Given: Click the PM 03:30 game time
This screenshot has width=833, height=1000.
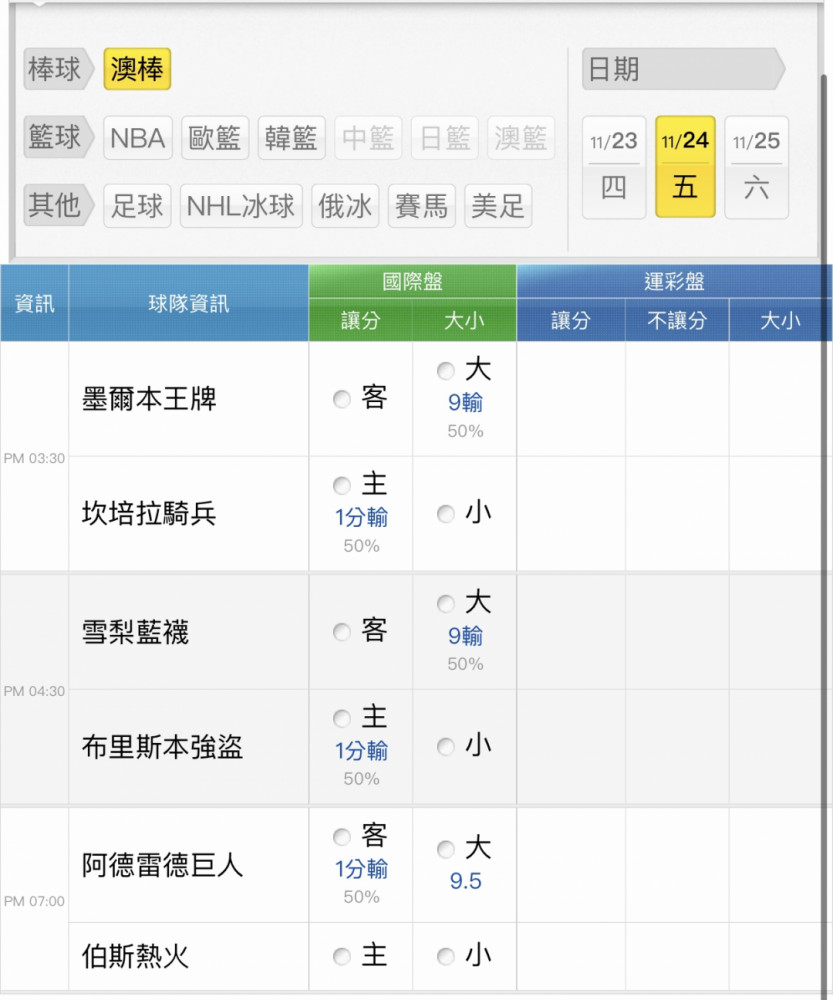Looking at the screenshot, I should (x=34, y=458).
